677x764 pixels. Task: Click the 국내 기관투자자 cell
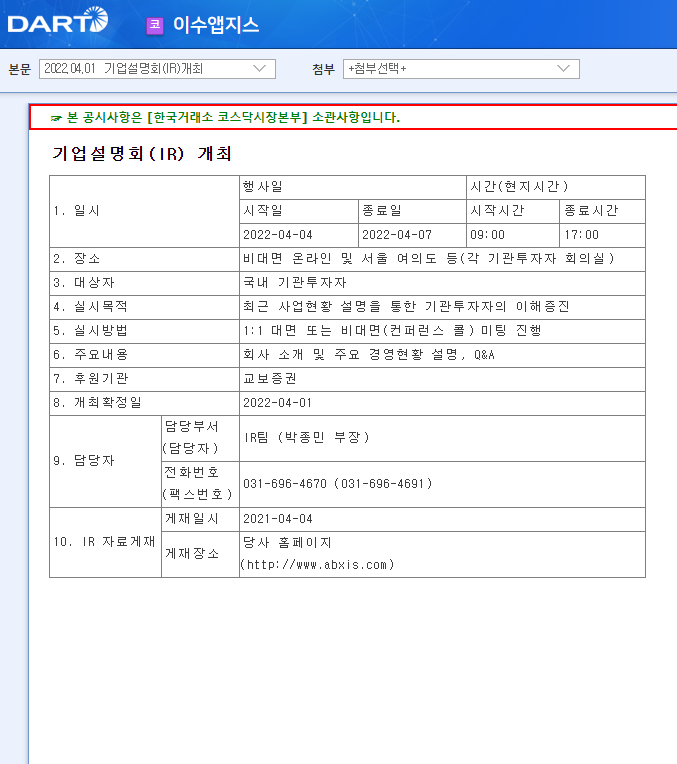[442, 283]
